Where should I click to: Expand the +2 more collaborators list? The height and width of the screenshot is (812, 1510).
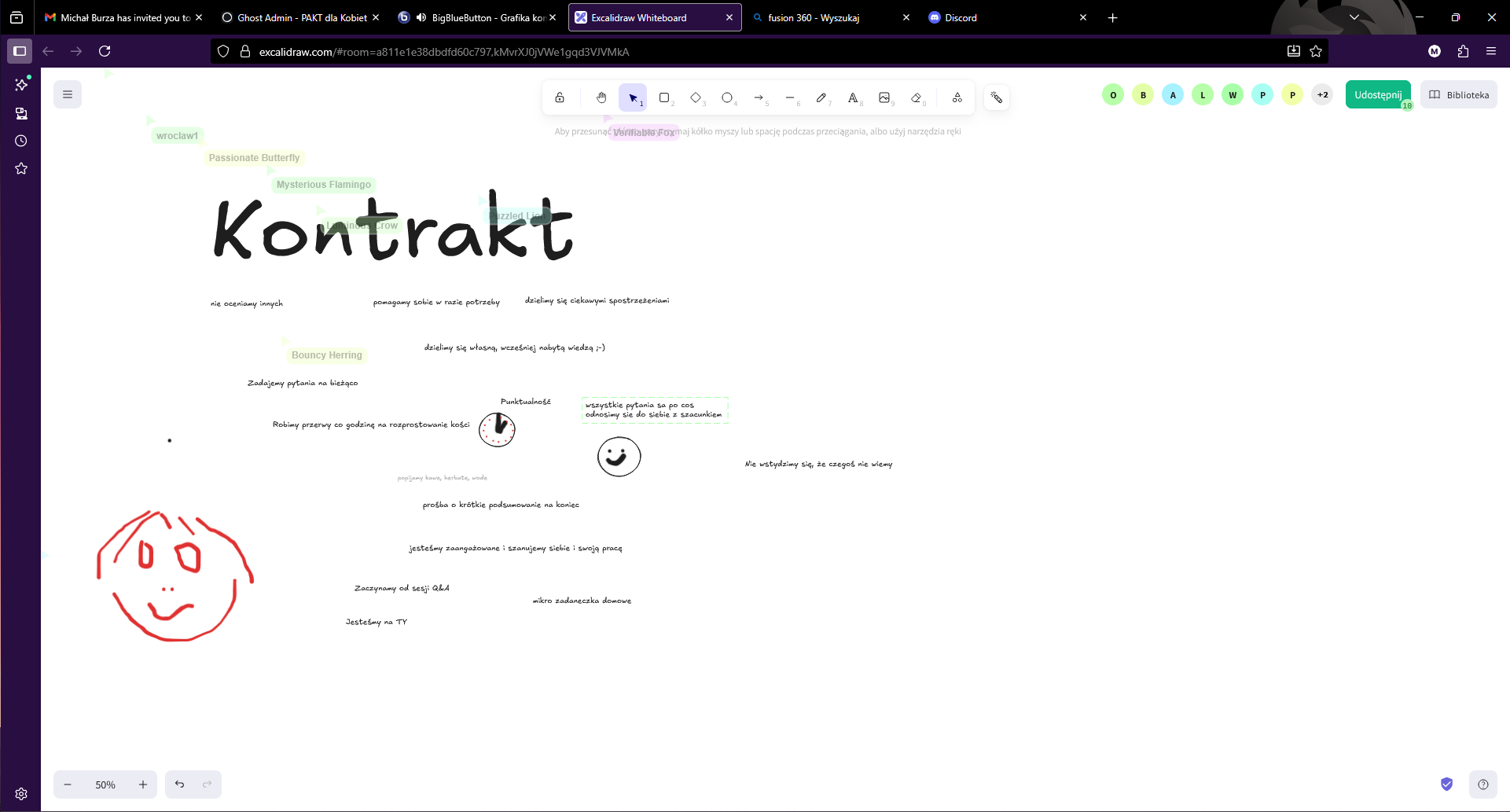[x=1323, y=95]
